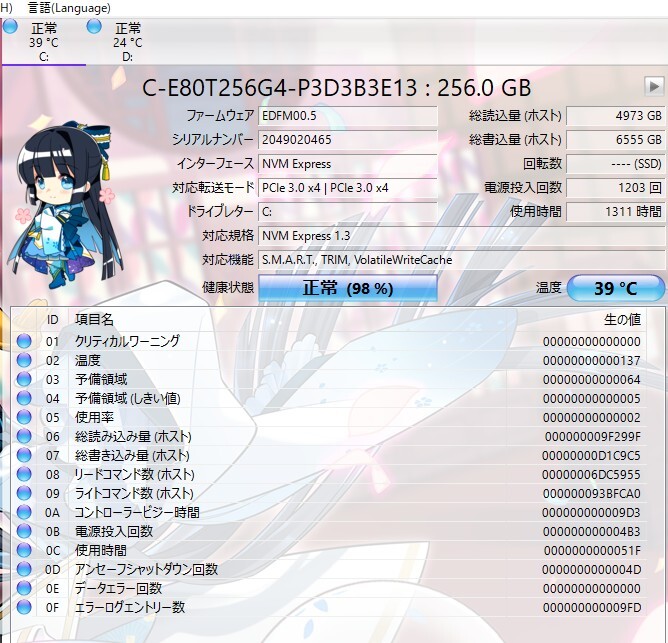Click status orb for 01 クリティカルワーニング
The width and height of the screenshot is (668, 643).
click(24, 341)
